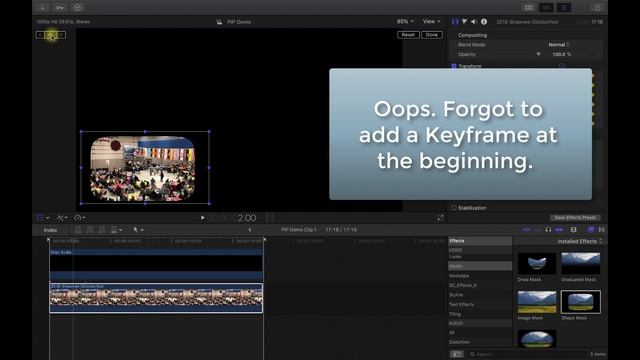640x360 pixels.
Task: Show the Effects browser icon
Action: coord(591,230)
